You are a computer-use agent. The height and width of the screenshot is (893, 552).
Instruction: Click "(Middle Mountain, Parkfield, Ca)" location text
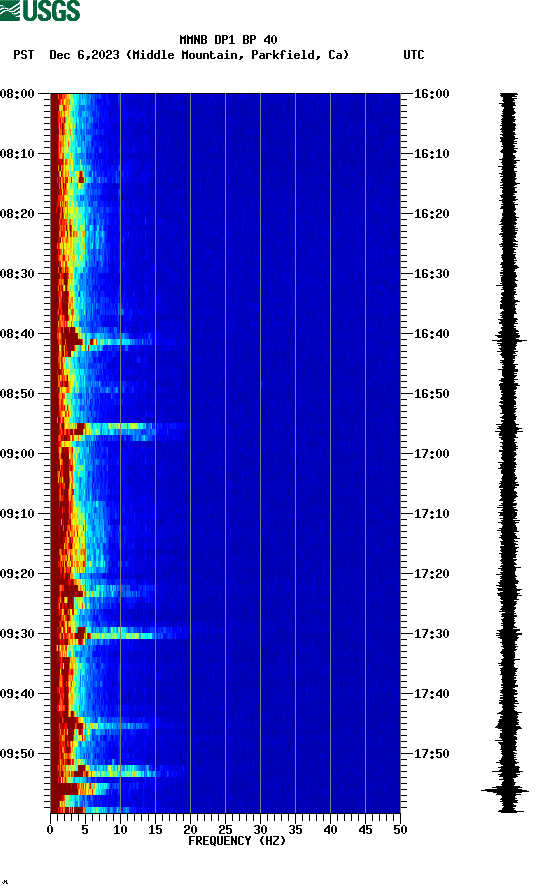point(238,55)
